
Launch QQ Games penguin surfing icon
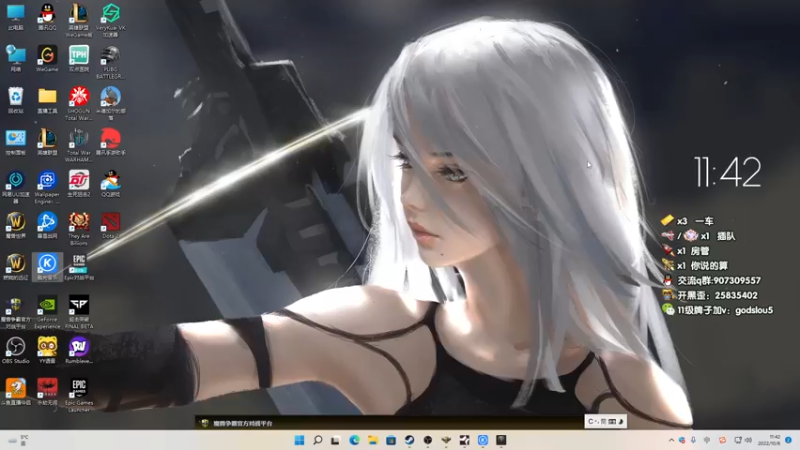(x=111, y=184)
